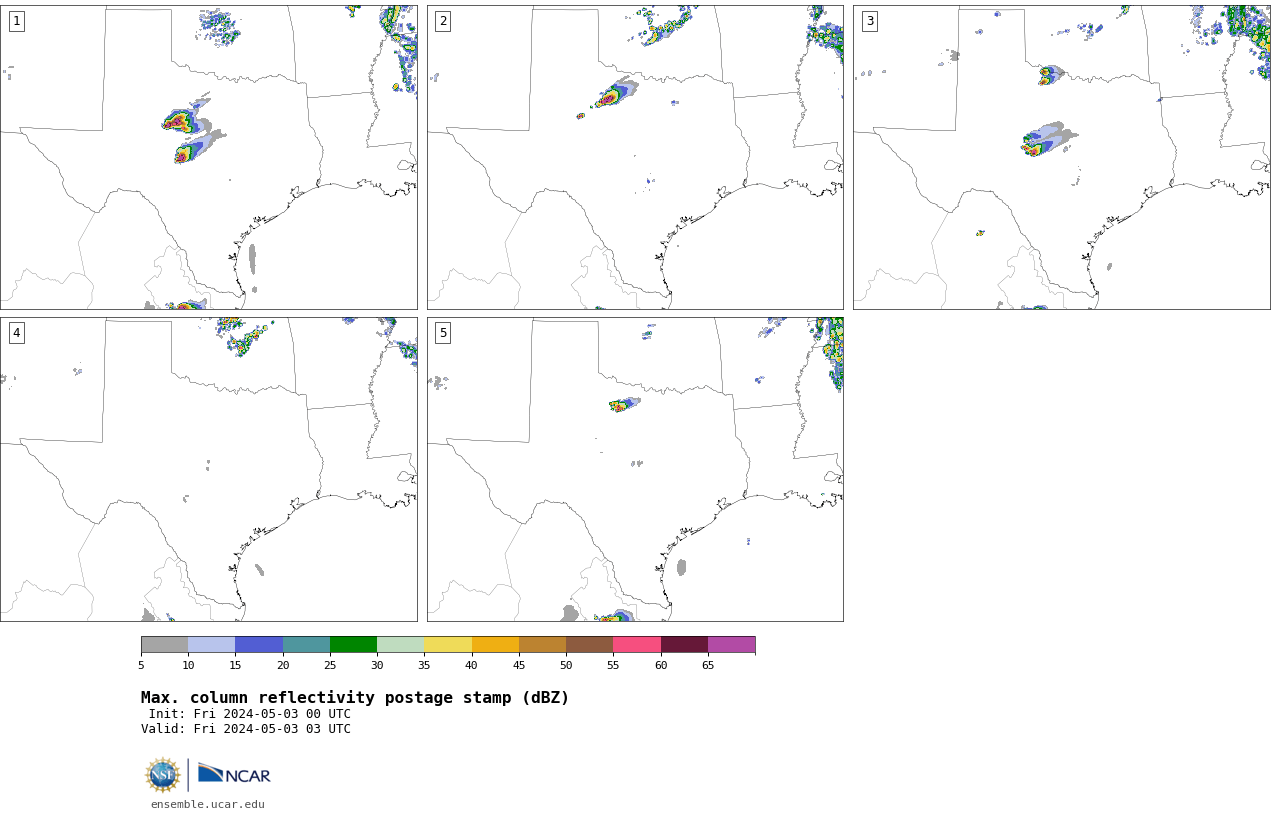Select the yellow 35-40 dBZ swatch
The image size is (1280, 815).
448,645
